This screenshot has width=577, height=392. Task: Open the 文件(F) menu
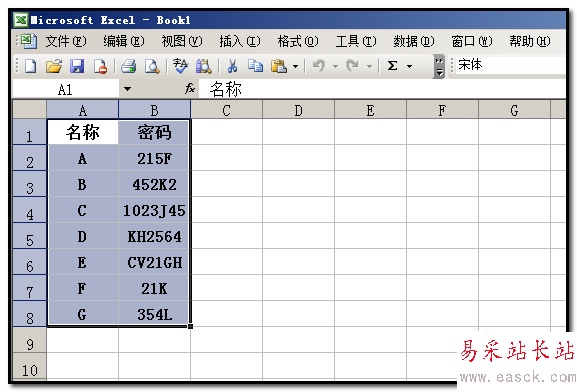coord(66,41)
